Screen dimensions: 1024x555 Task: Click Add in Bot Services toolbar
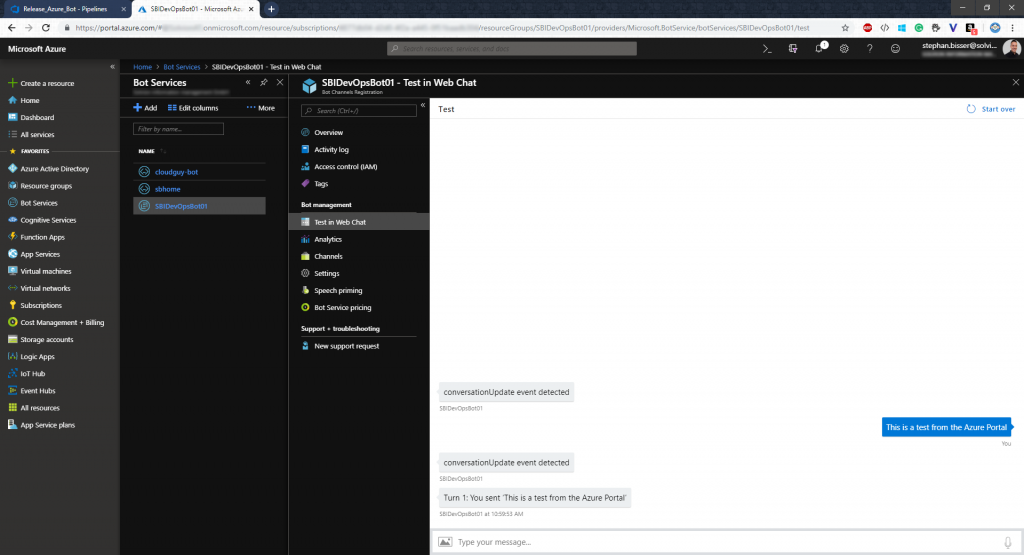pyautogui.click(x=145, y=108)
